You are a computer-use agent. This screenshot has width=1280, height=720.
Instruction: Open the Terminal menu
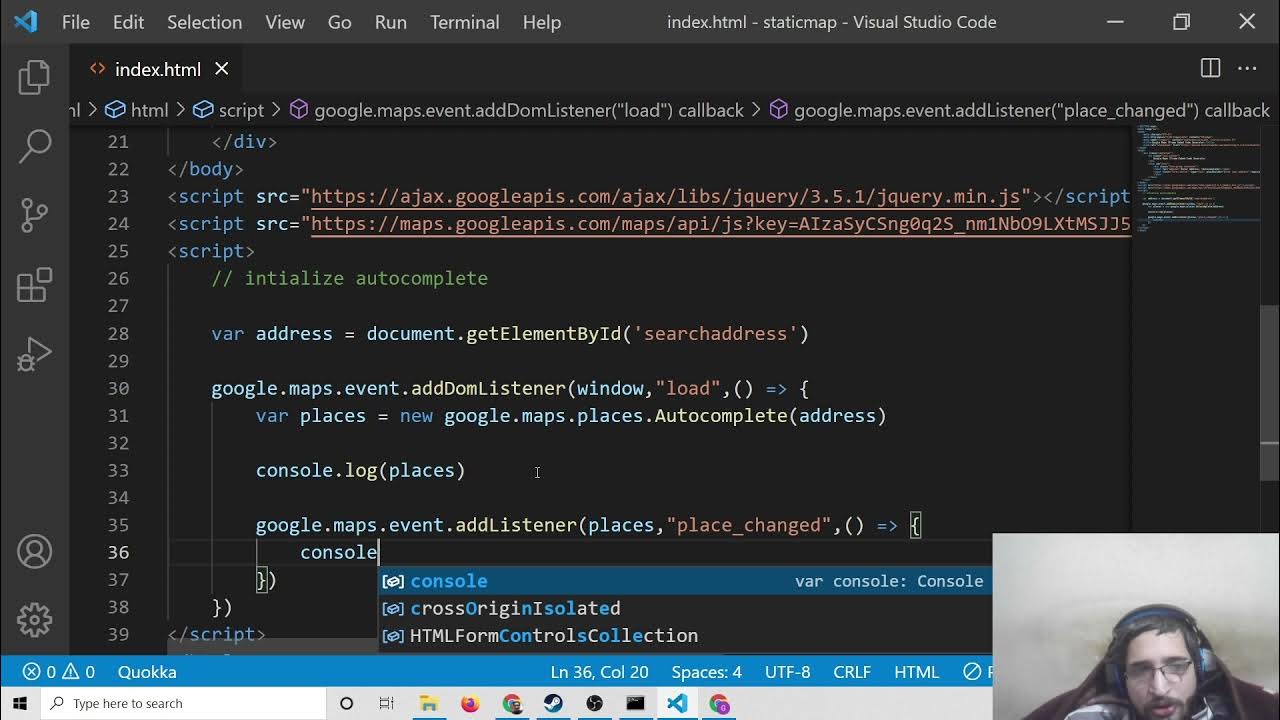(x=464, y=22)
